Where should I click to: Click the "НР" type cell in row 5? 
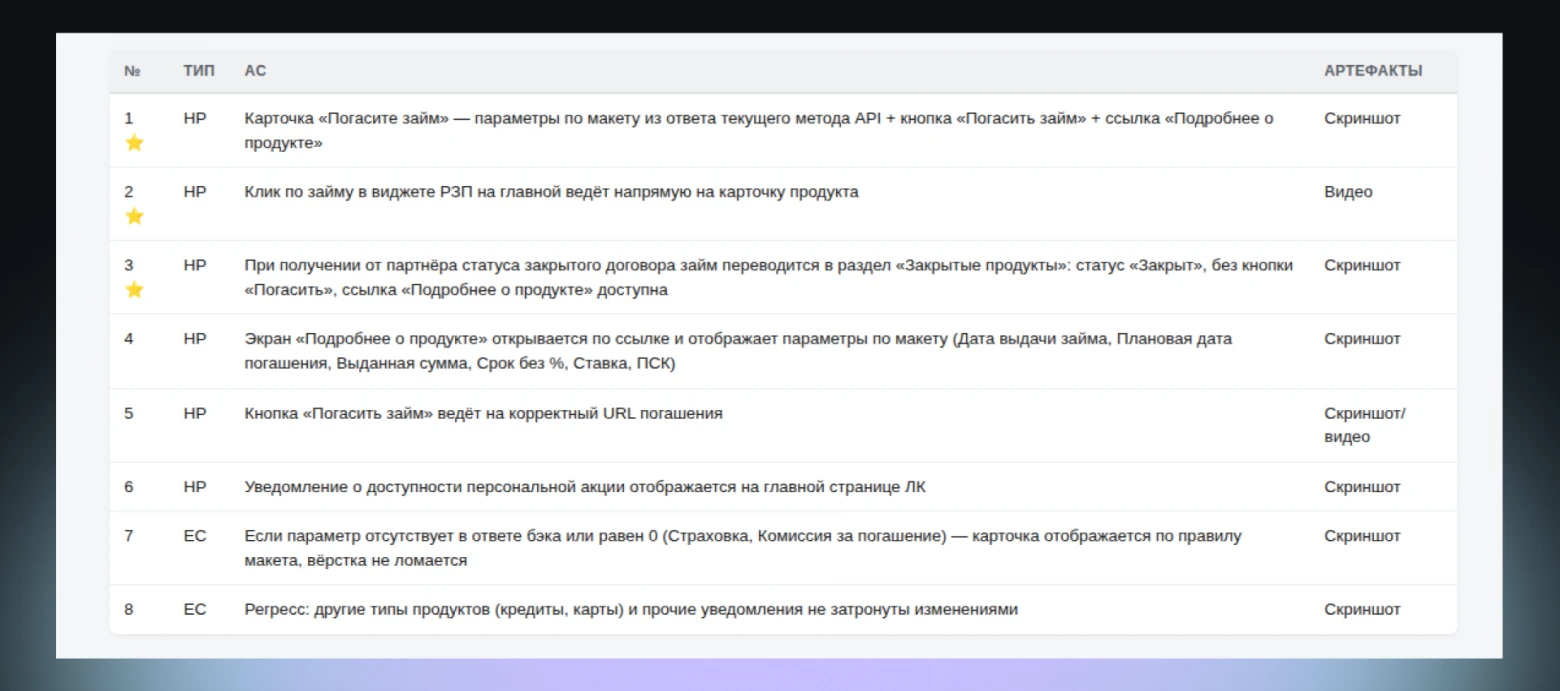pyautogui.click(x=195, y=413)
